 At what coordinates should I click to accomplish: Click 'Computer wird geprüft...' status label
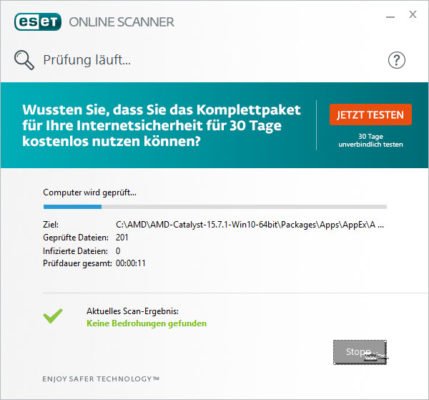pyautogui.click(x=90, y=192)
